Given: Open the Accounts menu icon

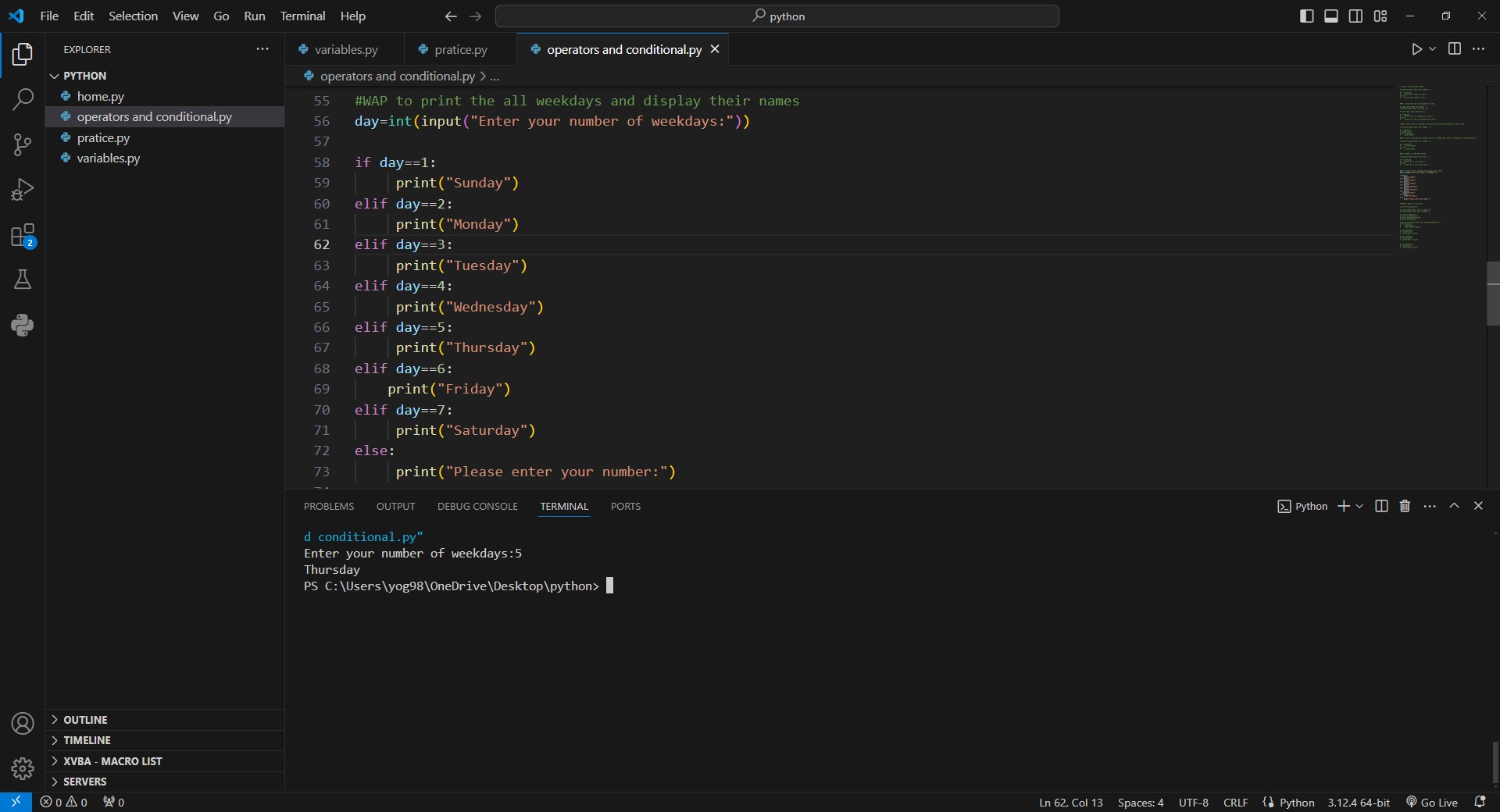Looking at the screenshot, I should click(x=23, y=724).
